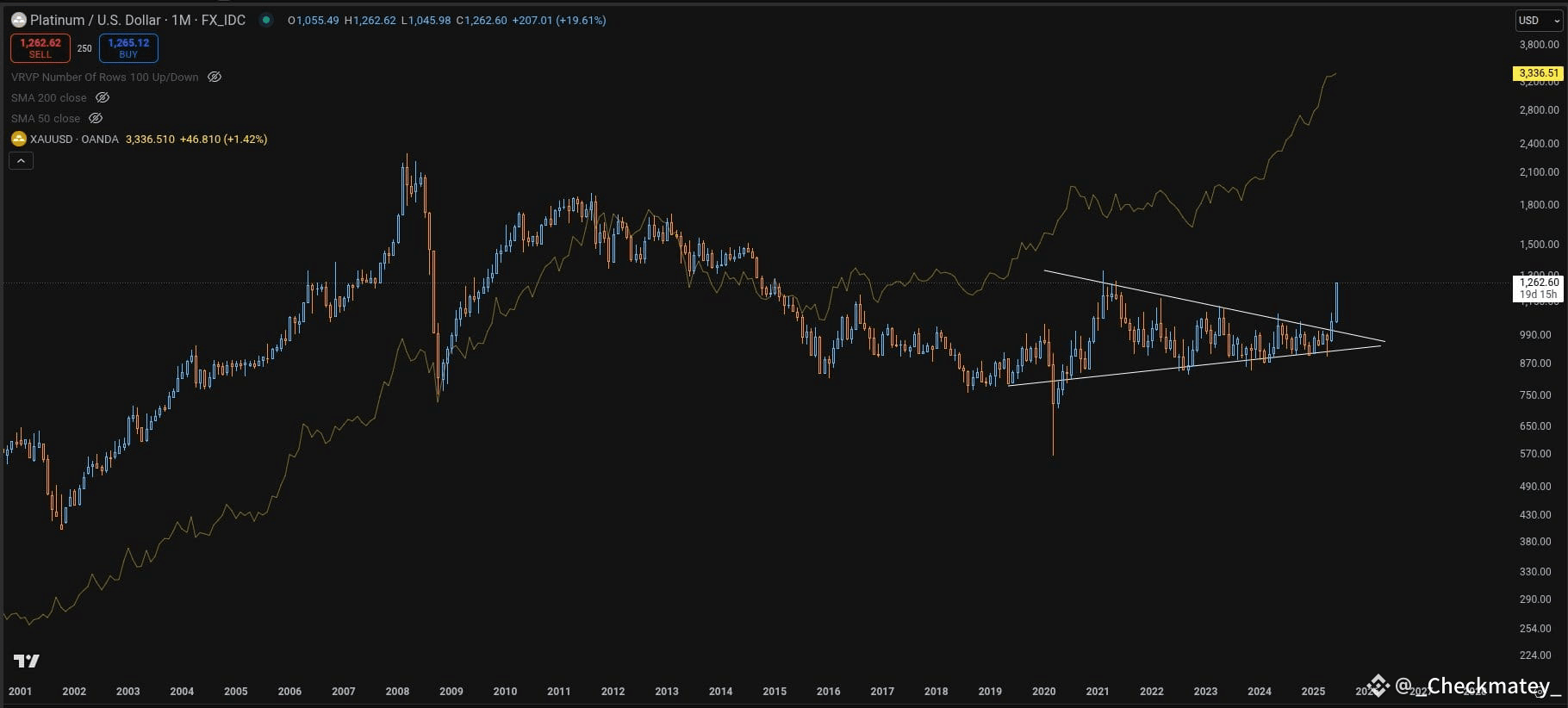1568x708 pixels.
Task: Click the bar countdown 19d 15h
Action: pos(1538,295)
